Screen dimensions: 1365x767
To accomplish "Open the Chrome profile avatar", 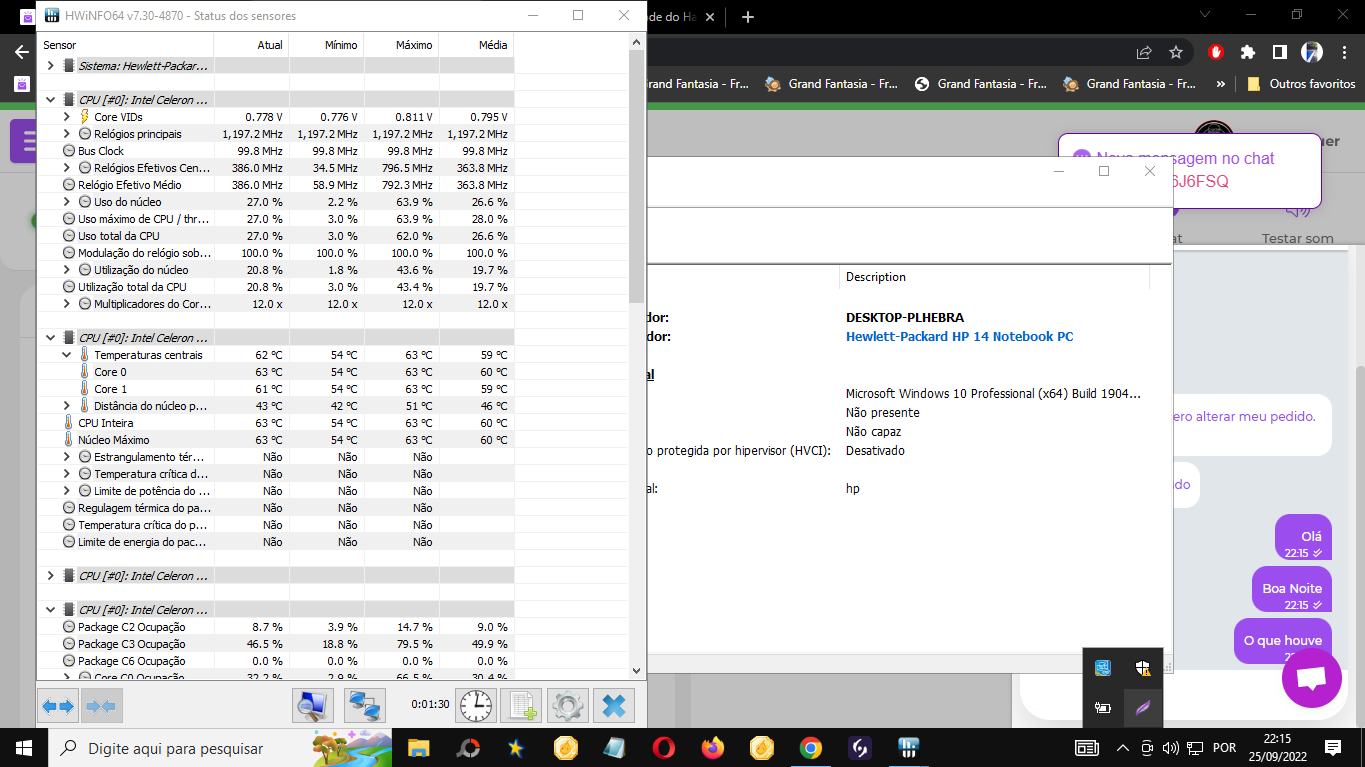I will pos(1311,52).
